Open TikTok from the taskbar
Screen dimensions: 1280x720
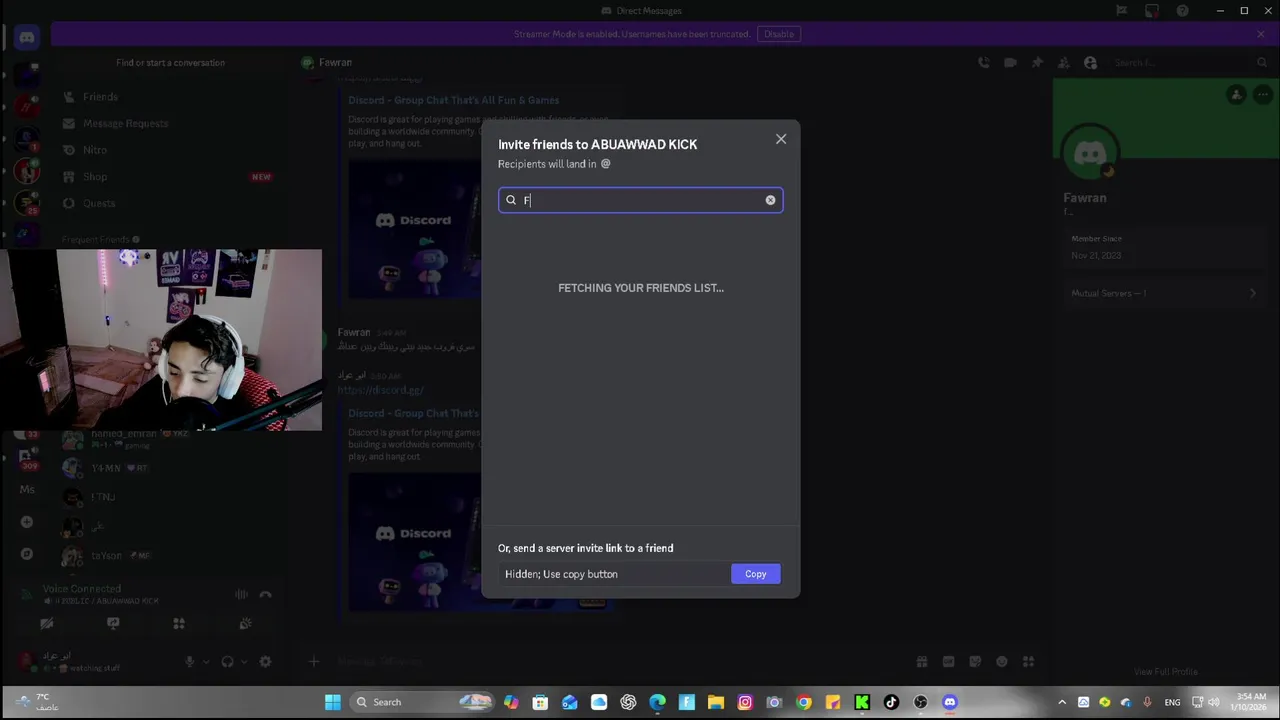[x=891, y=702]
